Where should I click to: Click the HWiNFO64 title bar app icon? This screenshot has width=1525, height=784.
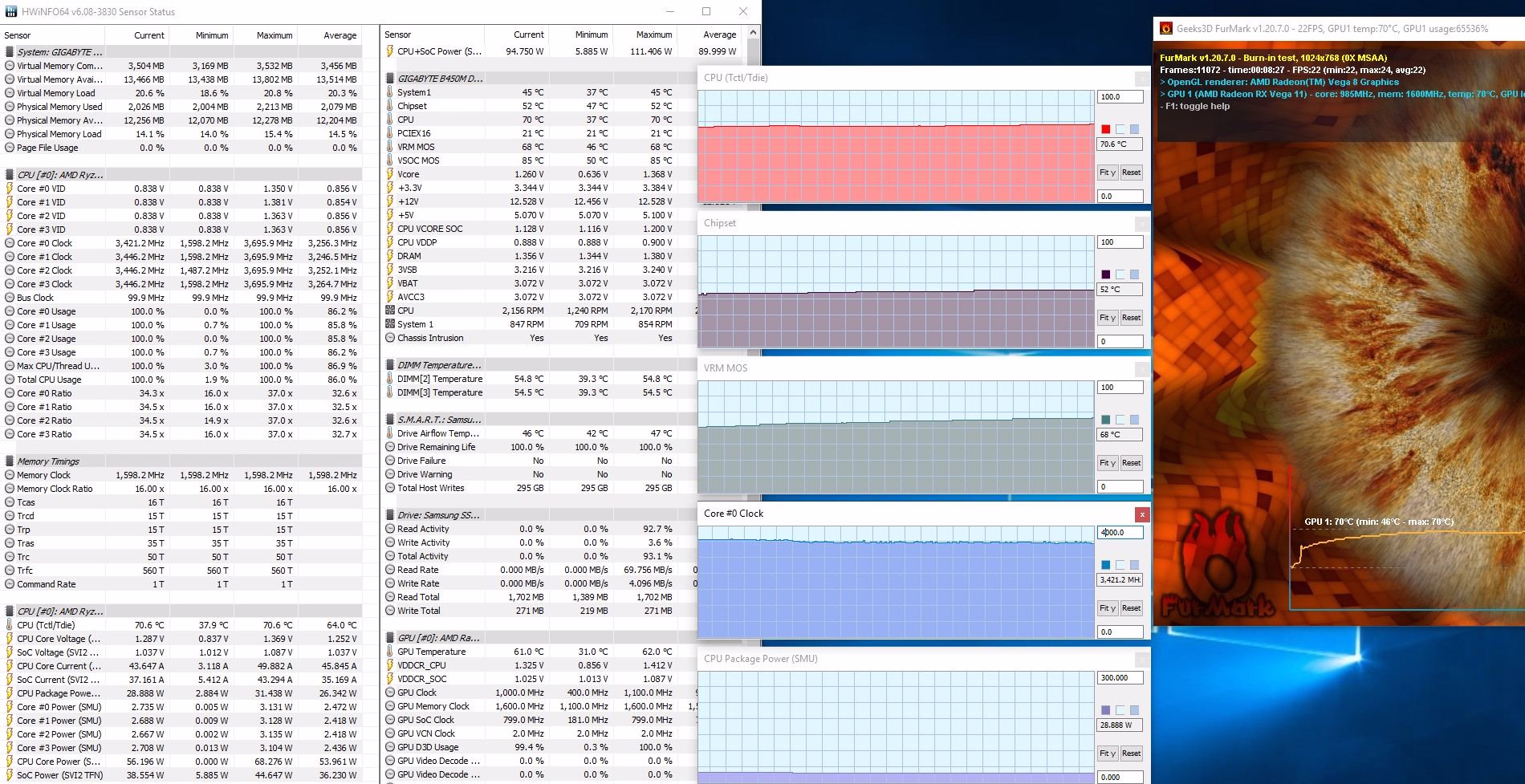click(x=10, y=11)
